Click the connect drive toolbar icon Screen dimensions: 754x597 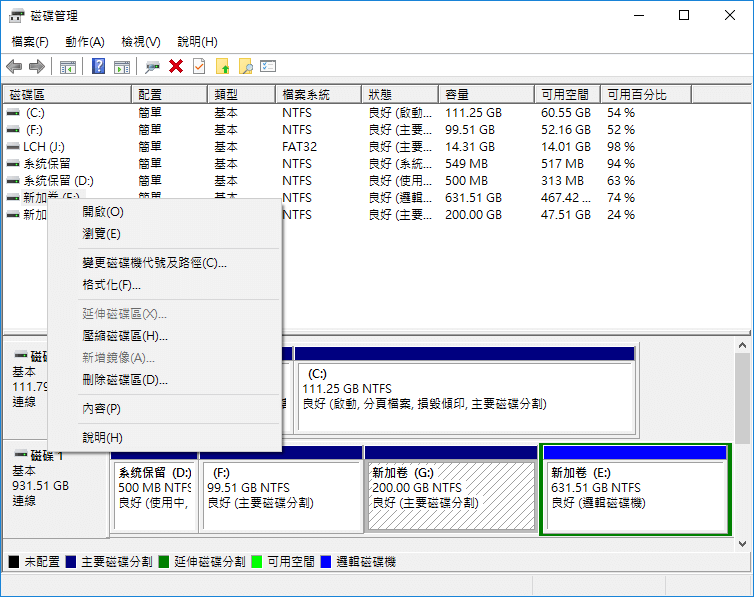tap(152, 66)
